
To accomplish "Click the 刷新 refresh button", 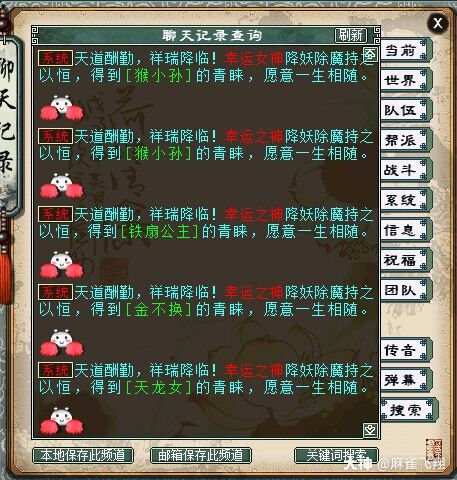I will [x=351, y=35].
